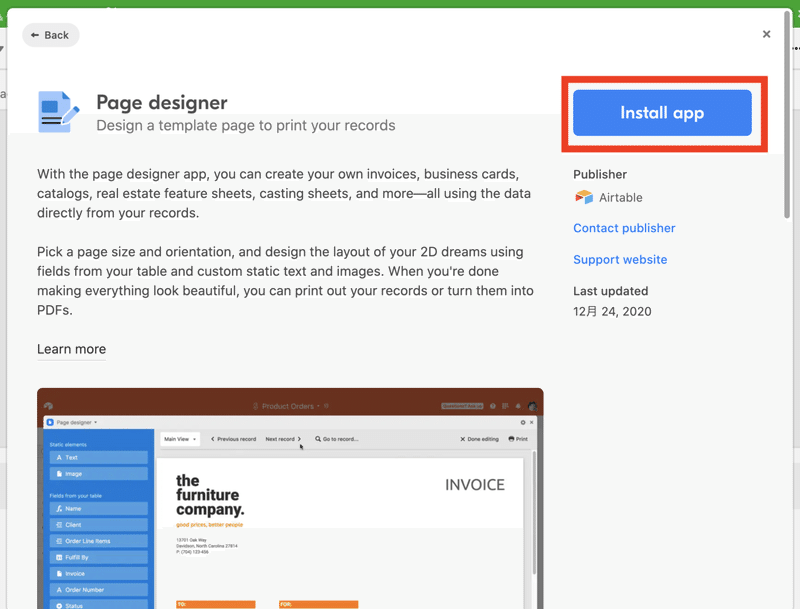Visit the Support website link
Image resolution: width=800 pixels, height=609 pixels.
point(620,260)
